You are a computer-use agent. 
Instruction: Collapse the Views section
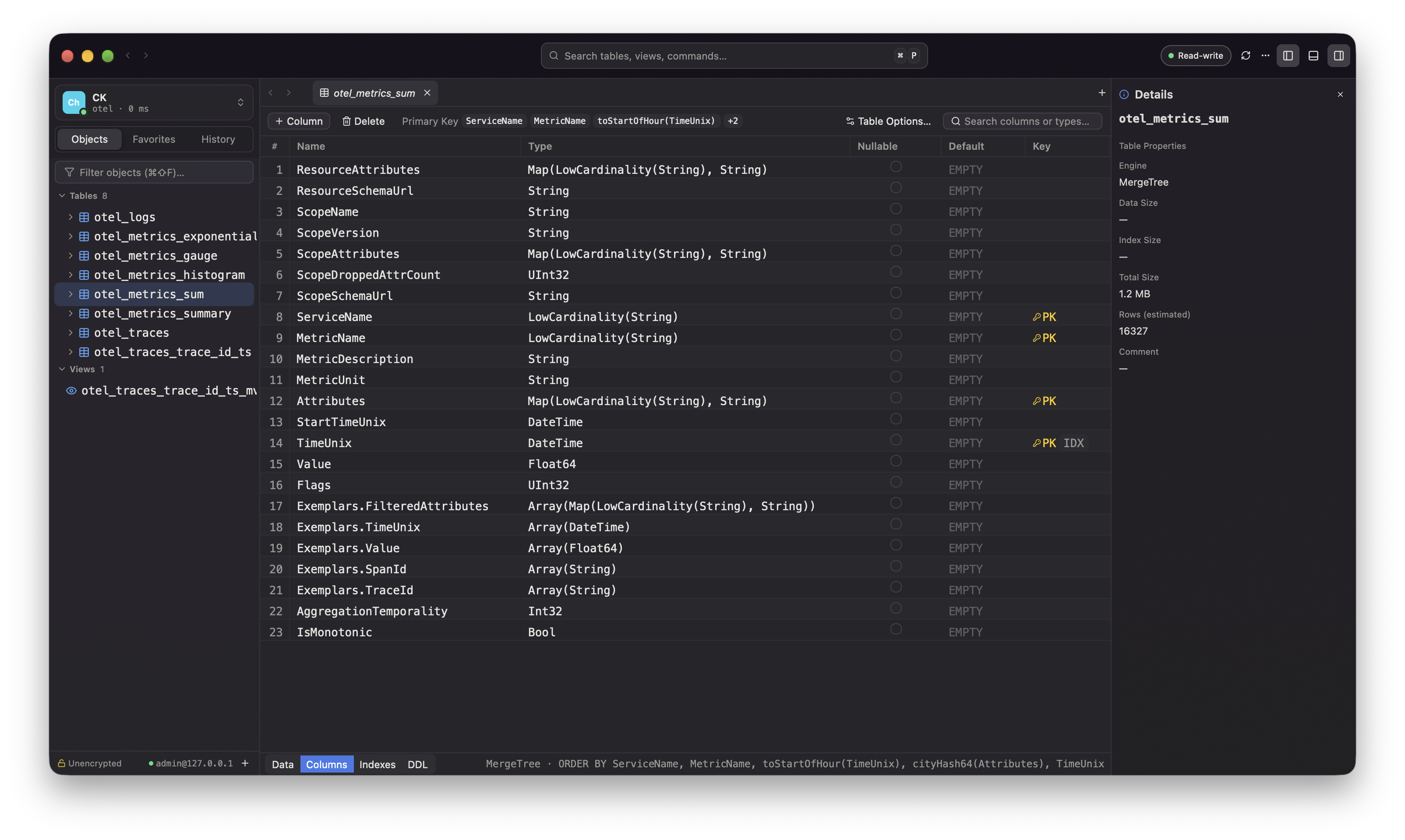point(62,369)
